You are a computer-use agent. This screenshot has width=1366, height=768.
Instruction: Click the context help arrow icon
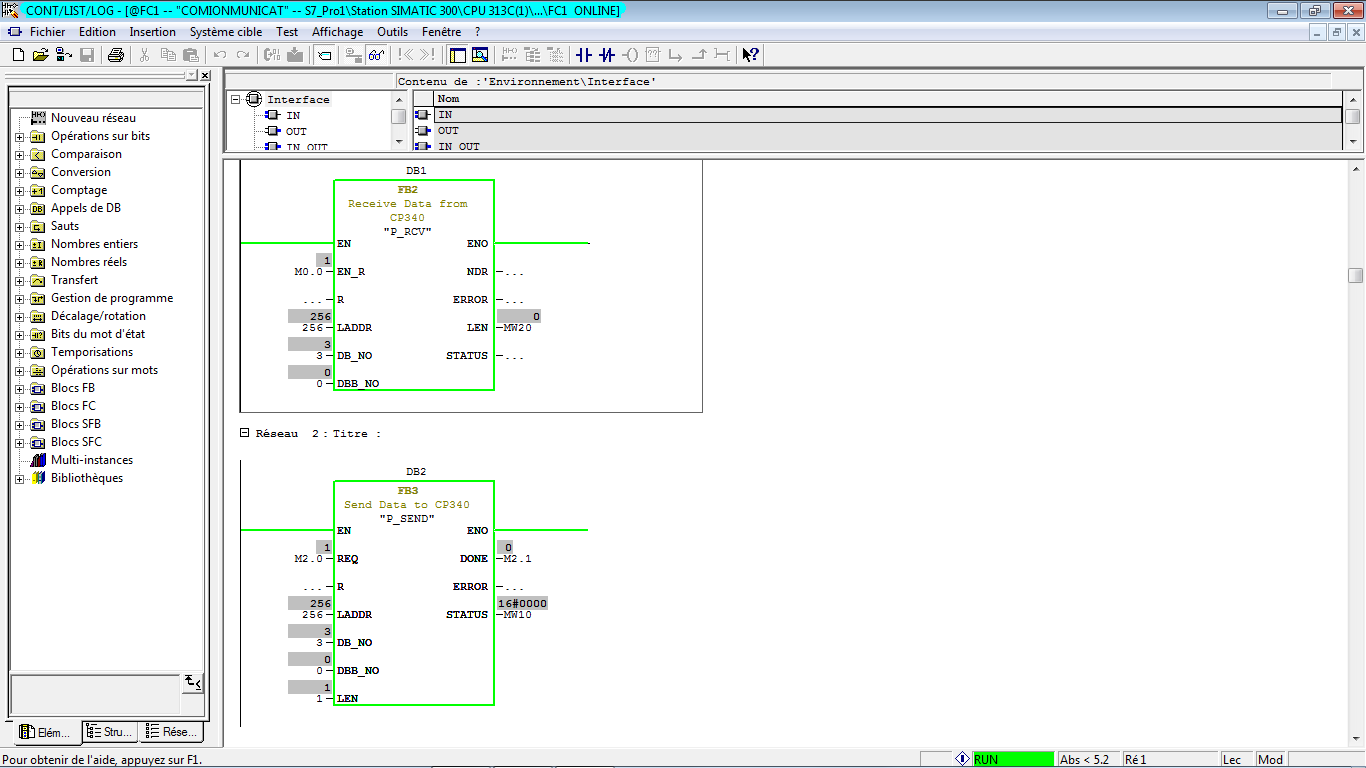click(750, 55)
